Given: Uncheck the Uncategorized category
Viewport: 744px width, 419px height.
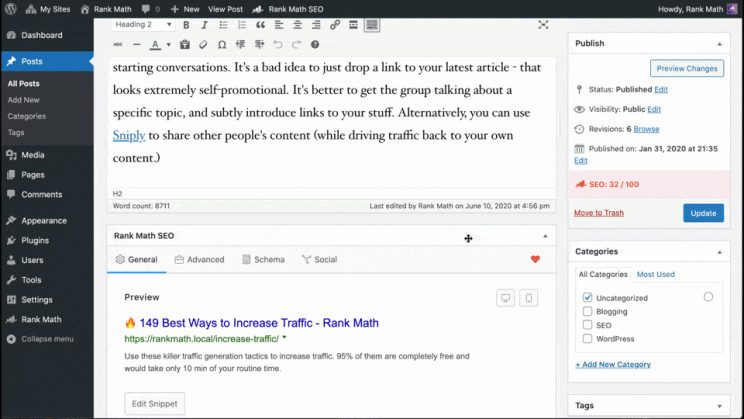Looking at the screenshot, I should [x=588, y=298].
